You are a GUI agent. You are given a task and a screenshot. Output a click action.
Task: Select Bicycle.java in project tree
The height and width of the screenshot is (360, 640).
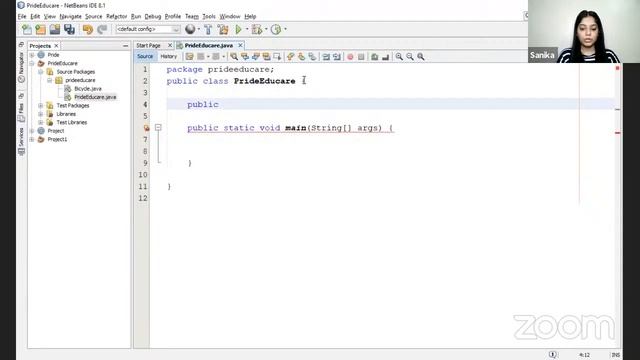pos(88,89)
